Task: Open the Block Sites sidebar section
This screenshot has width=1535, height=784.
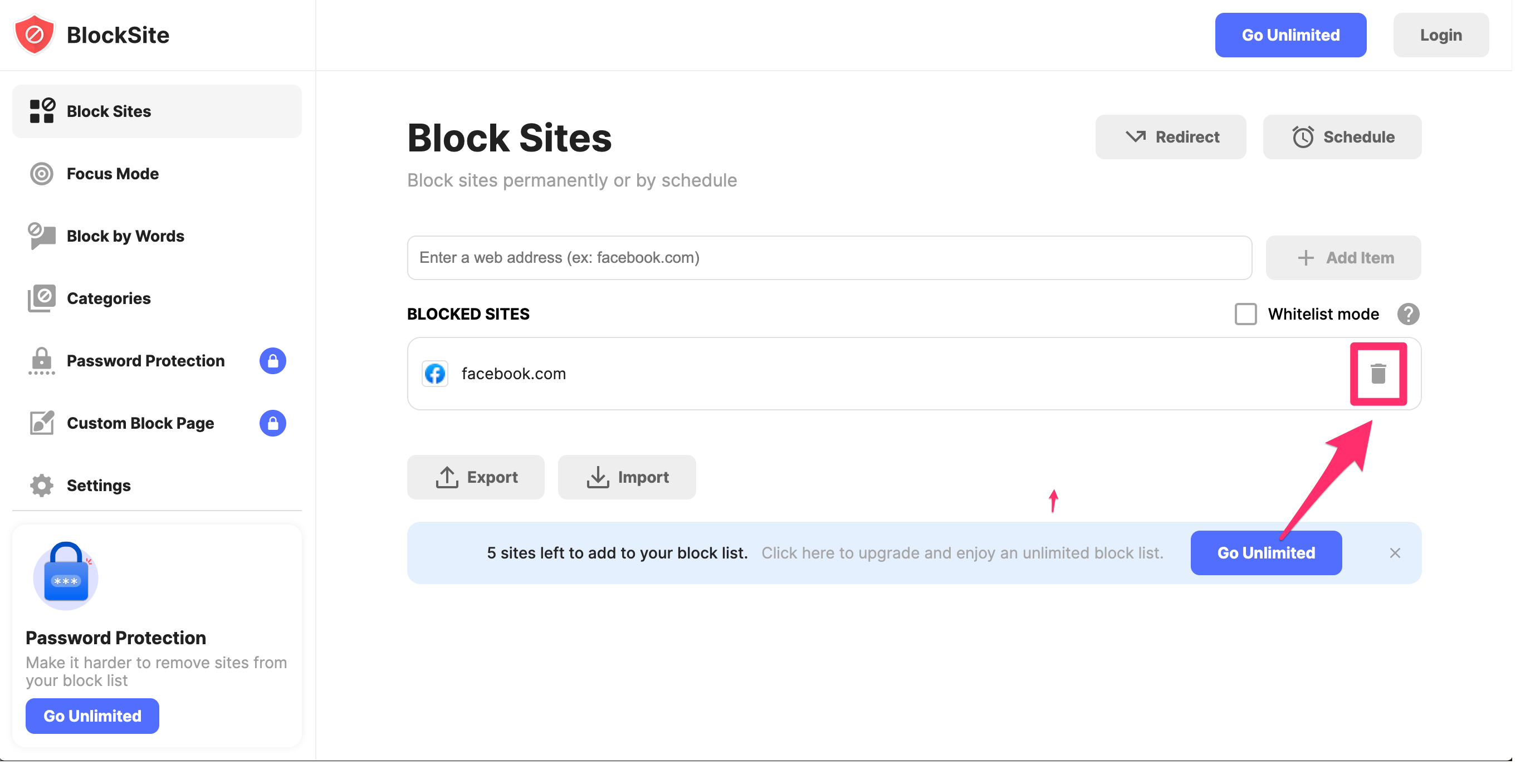Action: [x=157, y=111]
